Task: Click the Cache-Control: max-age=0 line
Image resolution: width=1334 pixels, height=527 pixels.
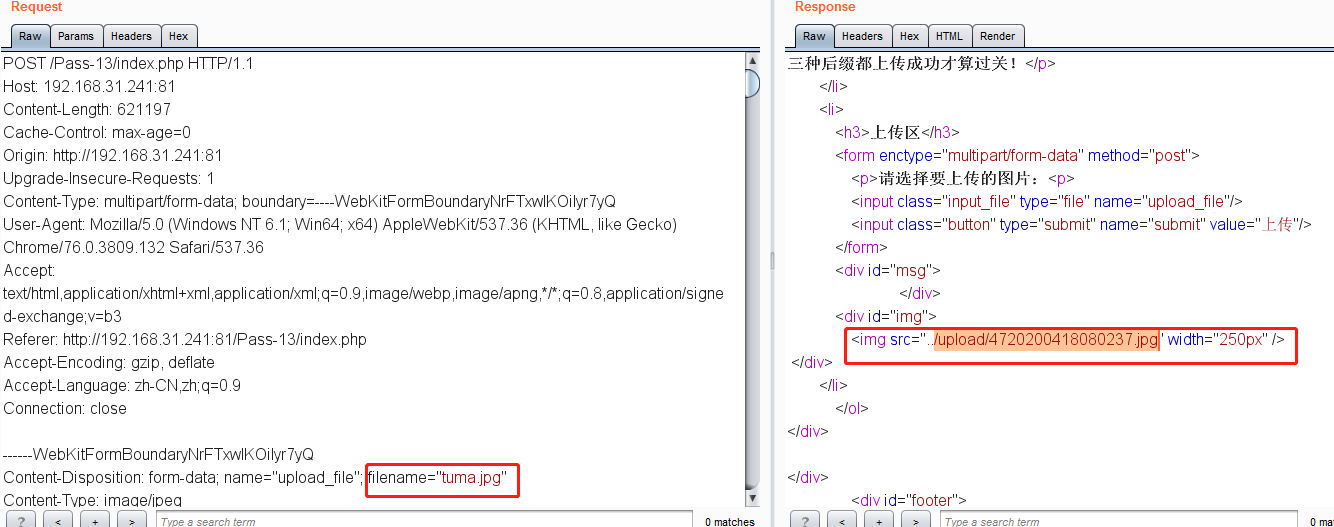Action: 97,132
